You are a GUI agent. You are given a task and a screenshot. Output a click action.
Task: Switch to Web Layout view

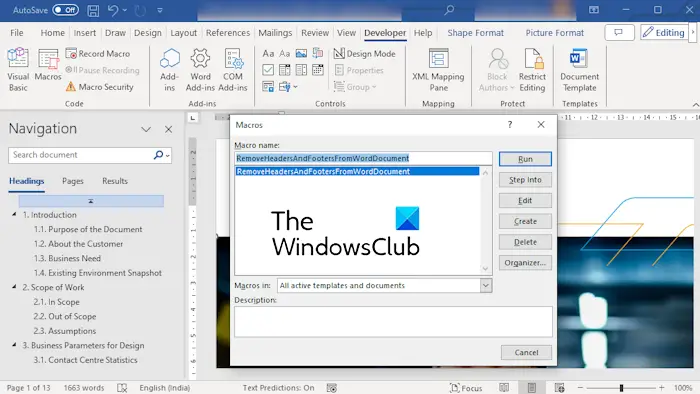[559, 388]
